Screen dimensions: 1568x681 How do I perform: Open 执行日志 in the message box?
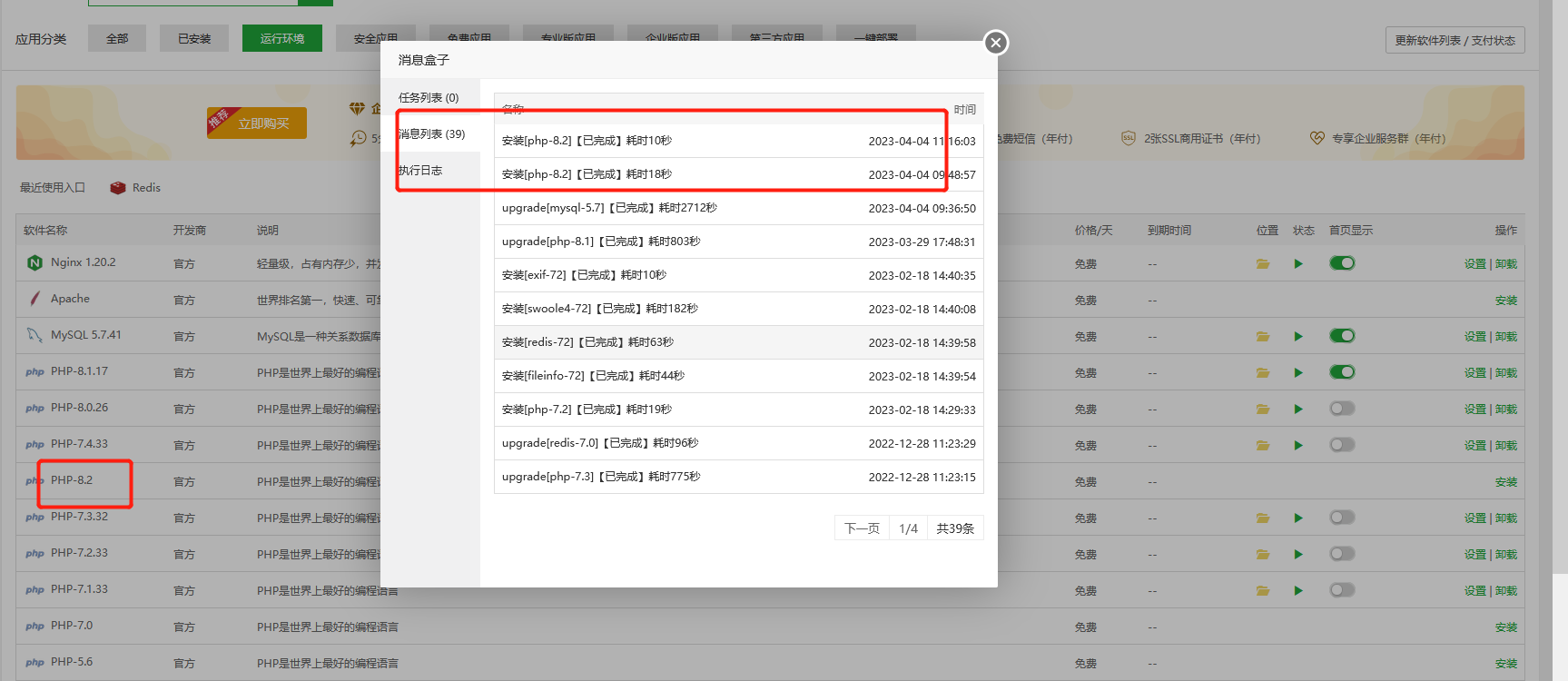coord(420,170)
